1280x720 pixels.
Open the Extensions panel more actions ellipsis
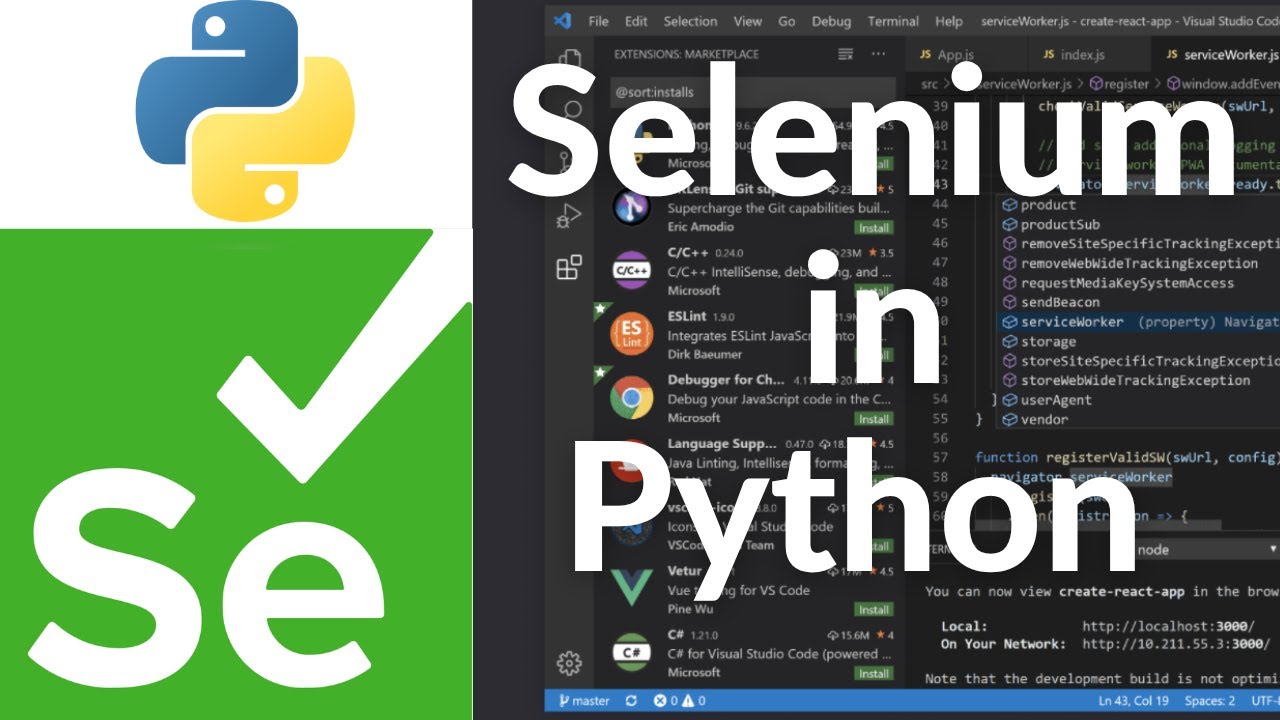878,54
